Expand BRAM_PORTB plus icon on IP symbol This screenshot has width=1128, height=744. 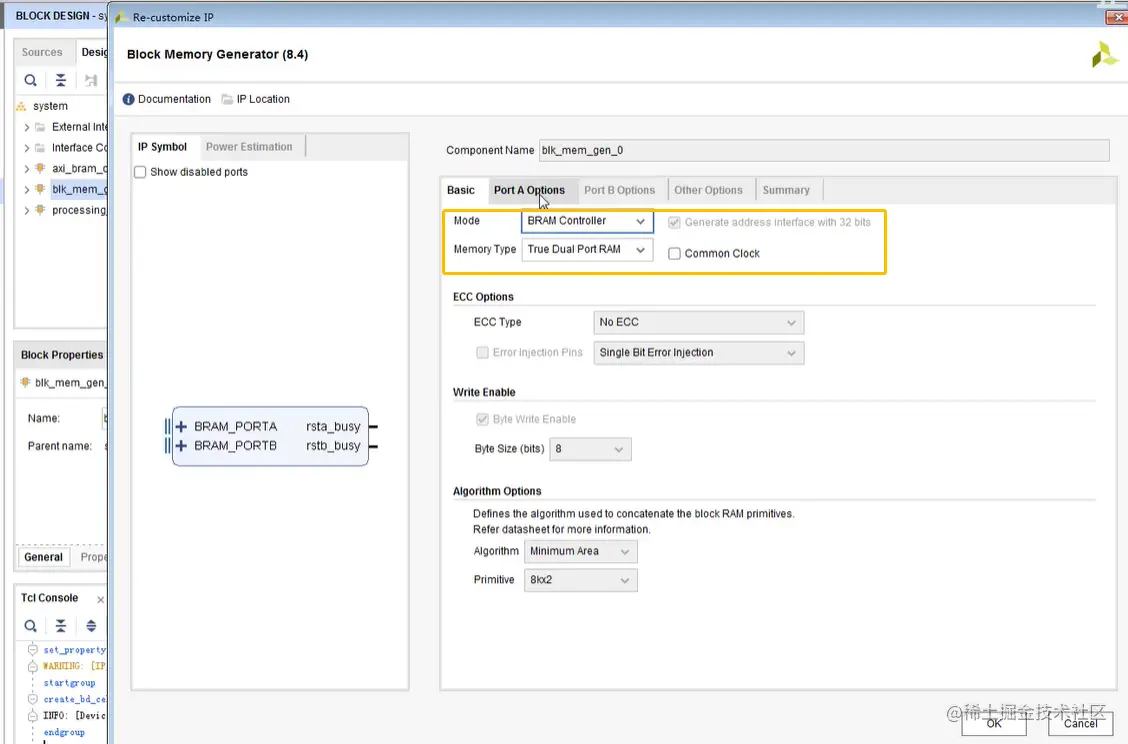(181, 446)
